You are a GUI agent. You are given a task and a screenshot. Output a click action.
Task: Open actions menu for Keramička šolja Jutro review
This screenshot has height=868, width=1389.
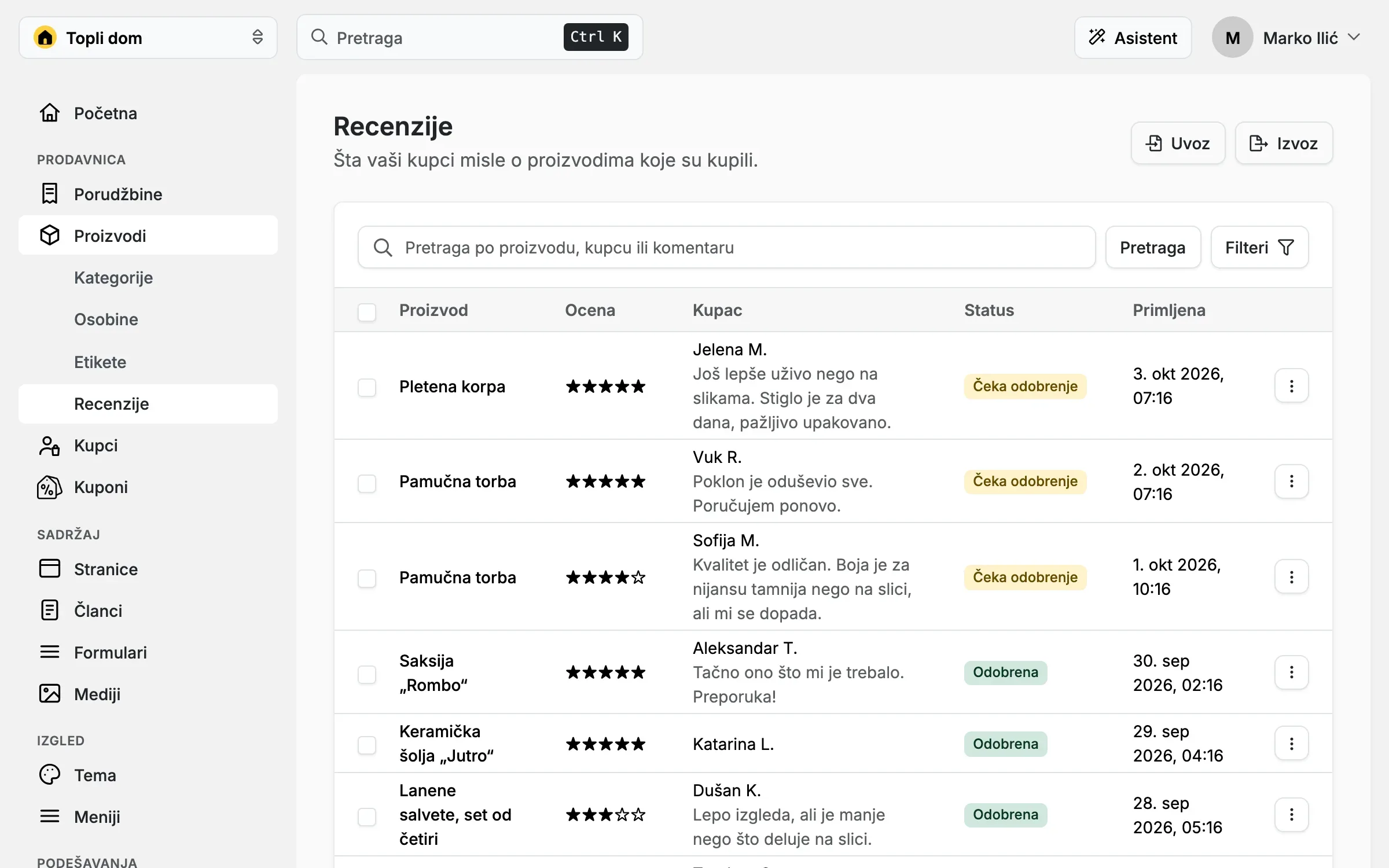1291,744
